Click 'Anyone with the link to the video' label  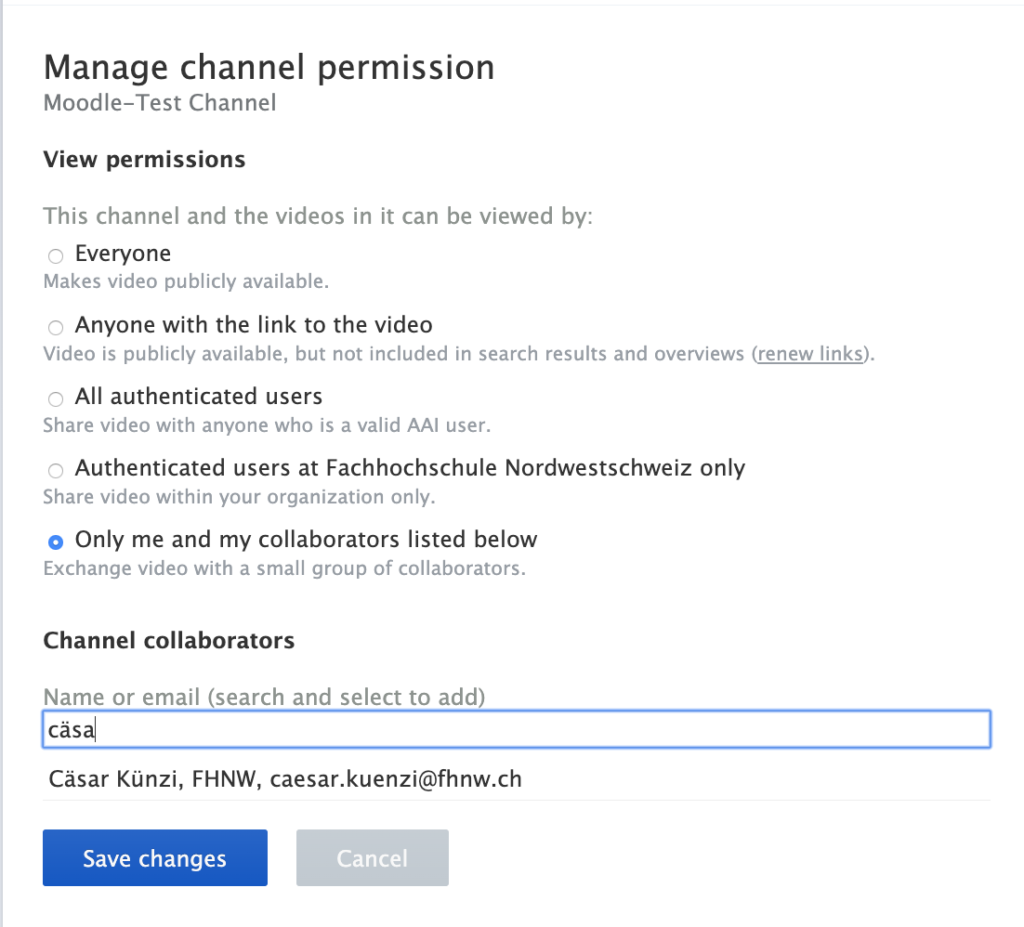point(253,325)
